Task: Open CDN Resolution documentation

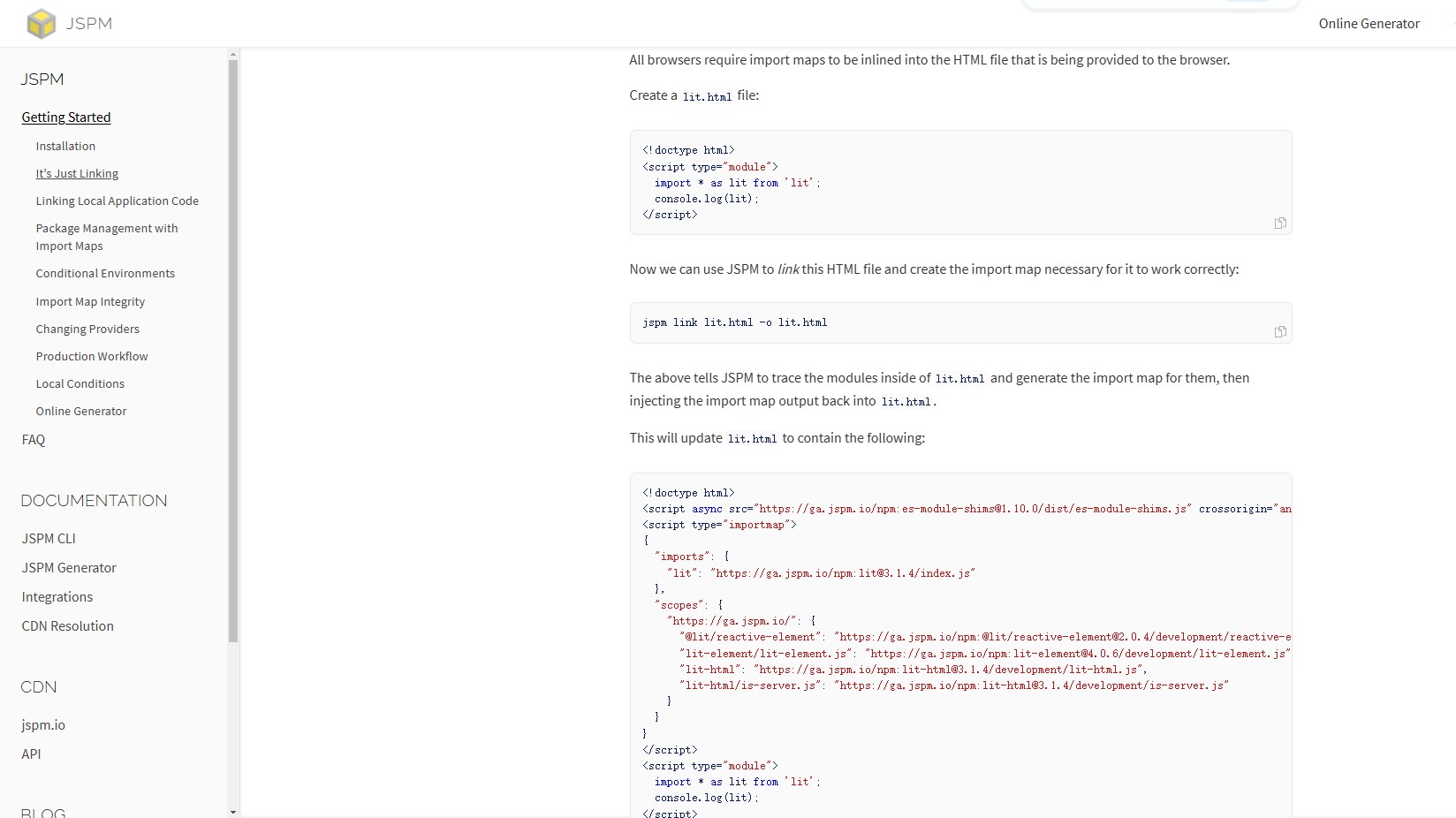Action: (68, 626)
